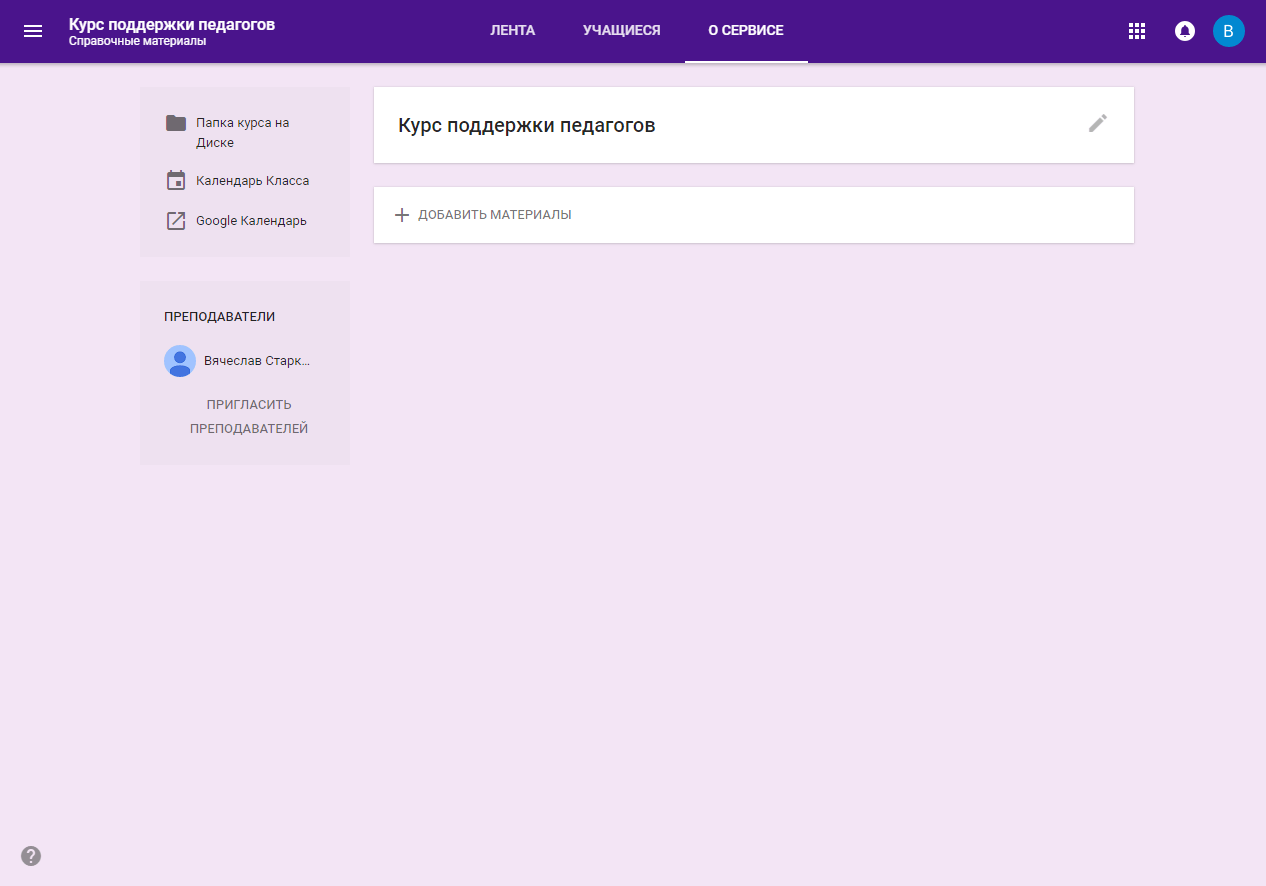This screenshot has width=1266, height=886.
Task: Switch to the ЛЕНТА tab
Action: click(512, 31)
